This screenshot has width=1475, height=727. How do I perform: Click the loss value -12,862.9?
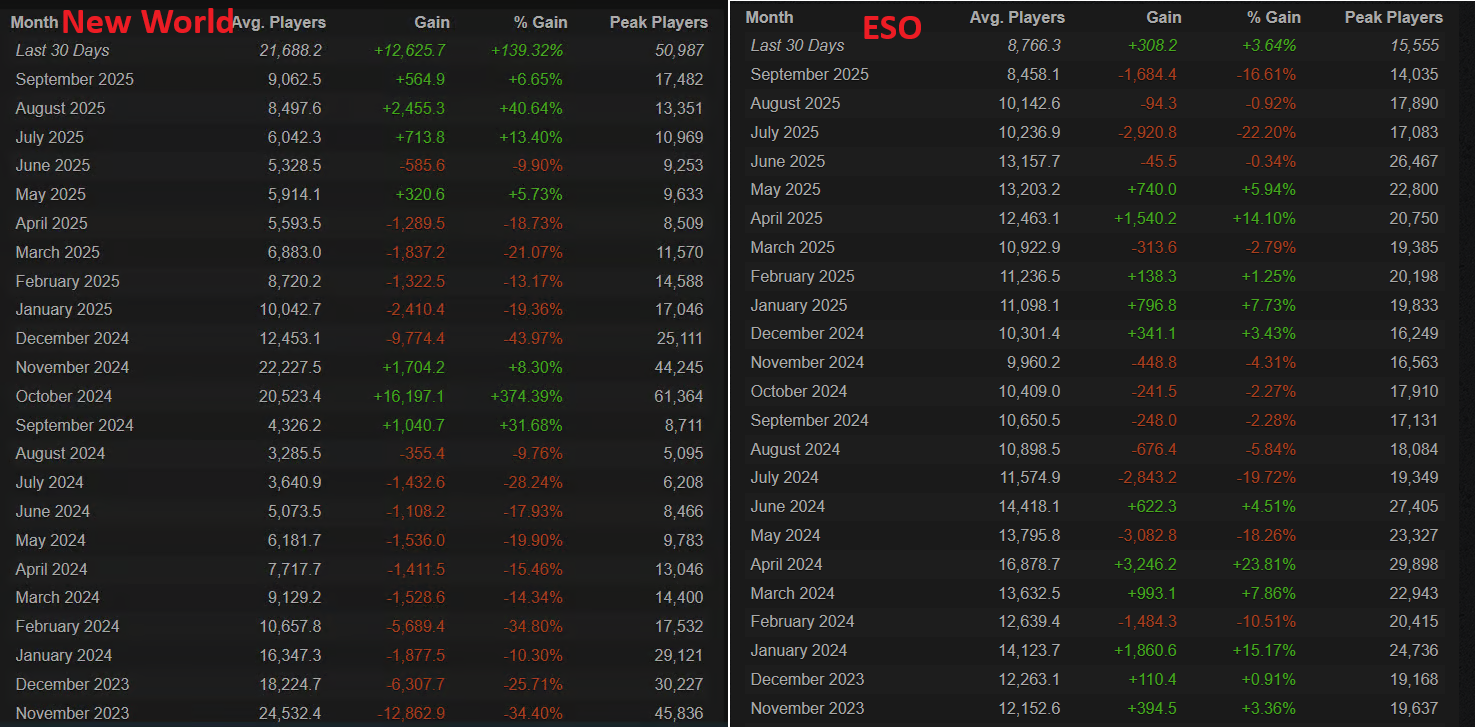coord(411,713)
